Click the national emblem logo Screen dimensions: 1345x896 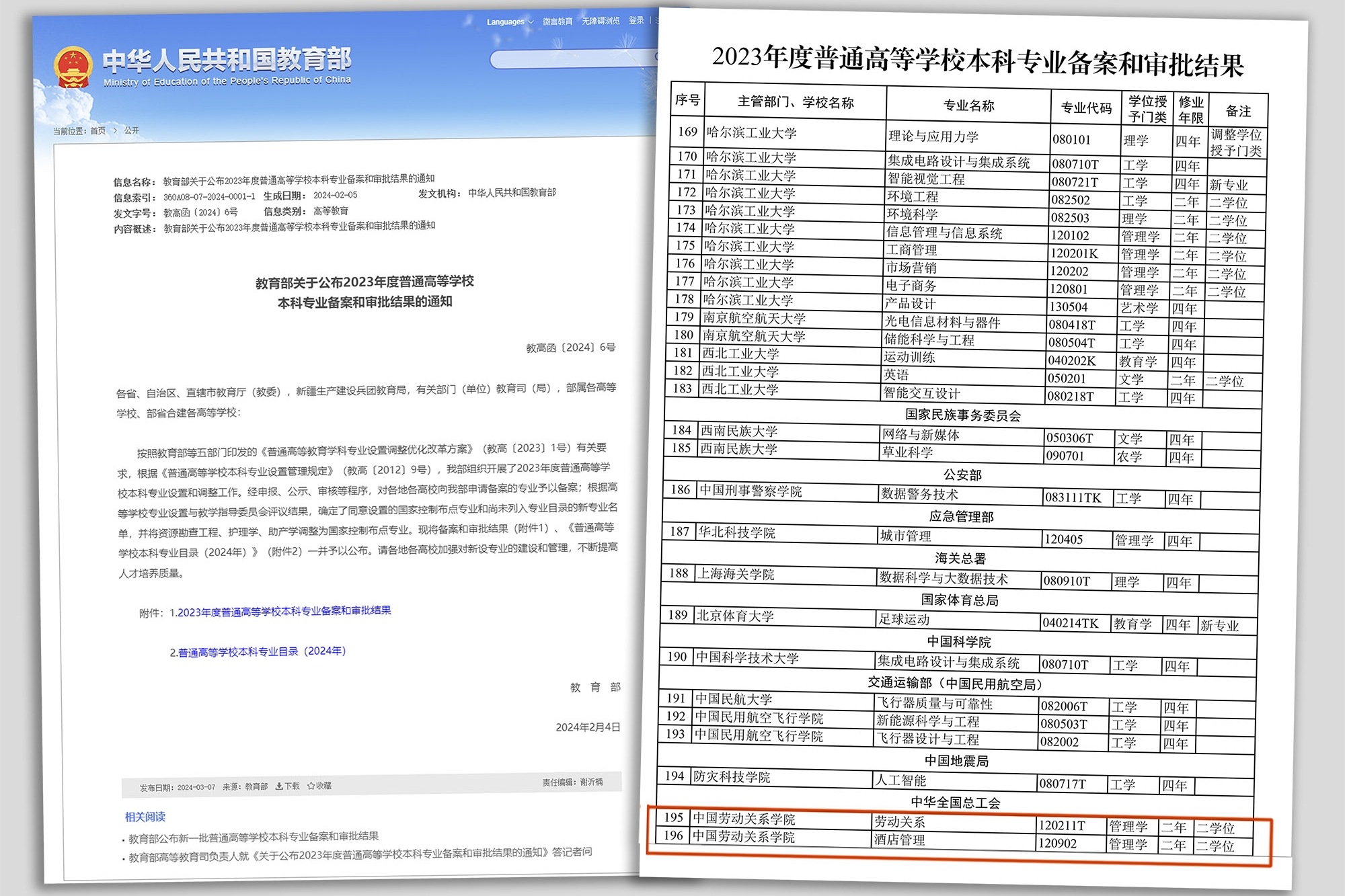coord(73,69)
